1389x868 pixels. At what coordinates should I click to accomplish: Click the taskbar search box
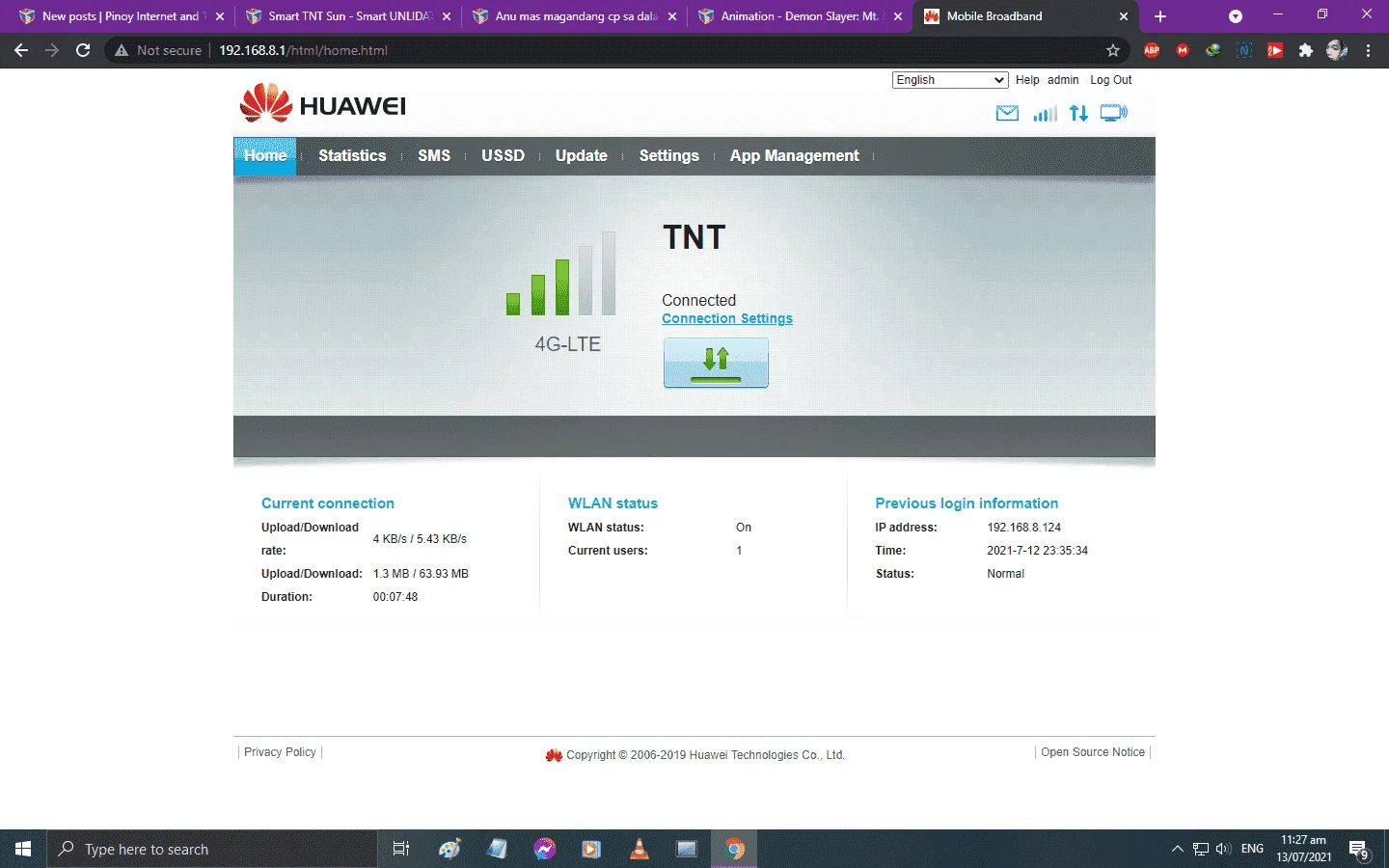[212, 849]
